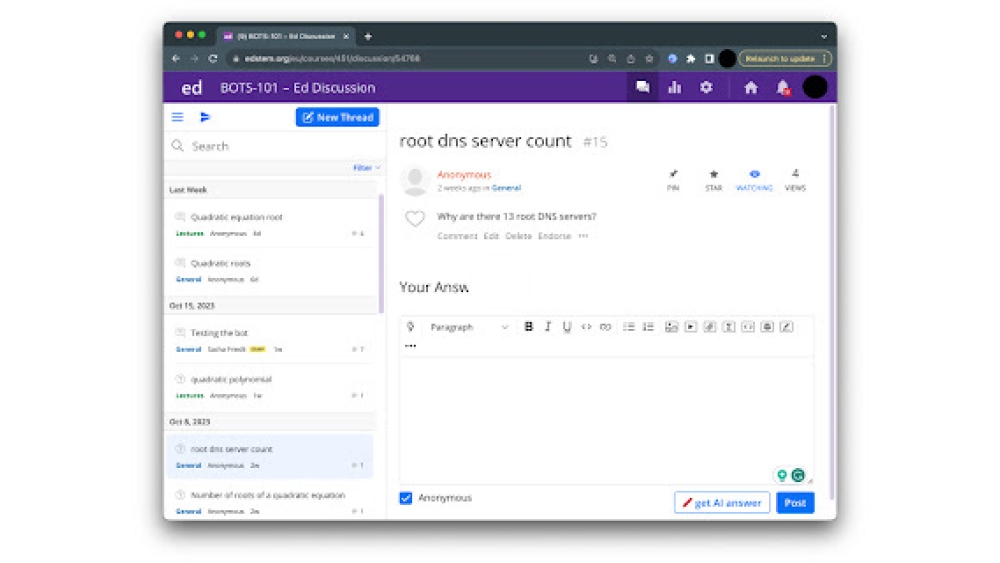
Task: Open a new browser tab
Action: (x=368, y=36)
